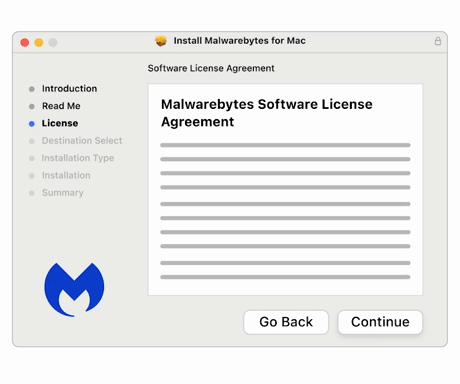Click the installer package icon in title

click(161, 41)
